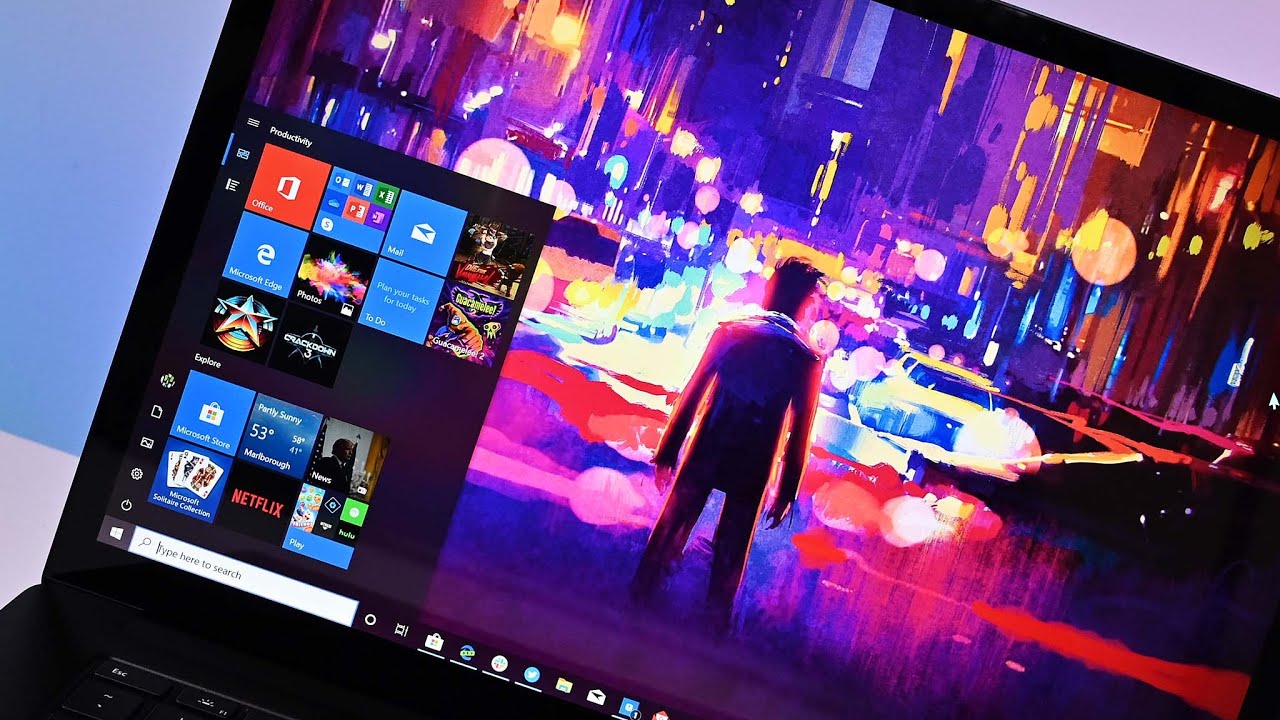The image size is (1280, 720).
Task: Click the Windows Start button
Action: click(x=117, y=535)
